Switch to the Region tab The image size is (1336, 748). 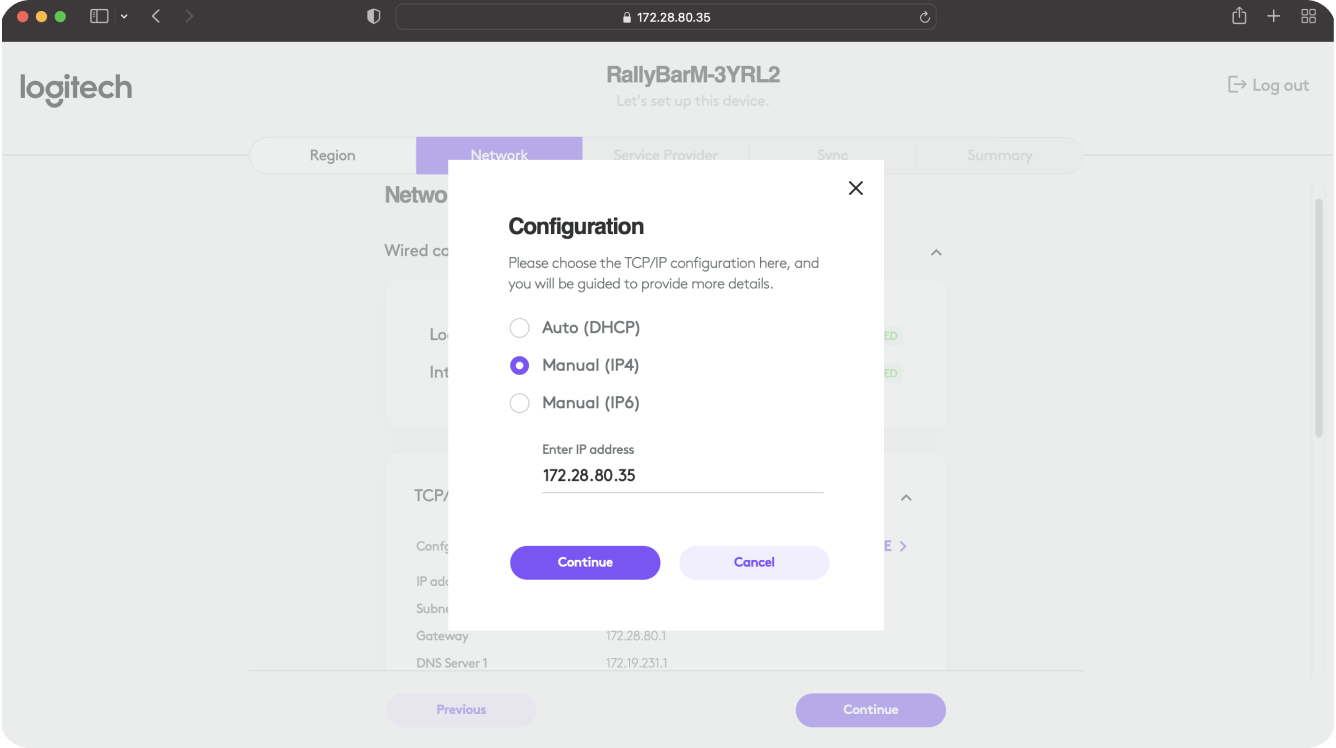tap(333, 155)
